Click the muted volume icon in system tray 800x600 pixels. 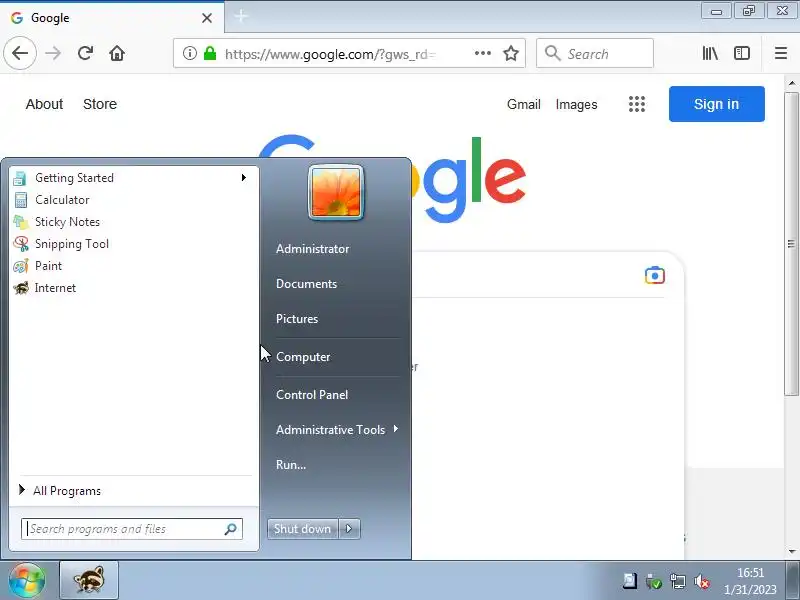click(702, 581)
